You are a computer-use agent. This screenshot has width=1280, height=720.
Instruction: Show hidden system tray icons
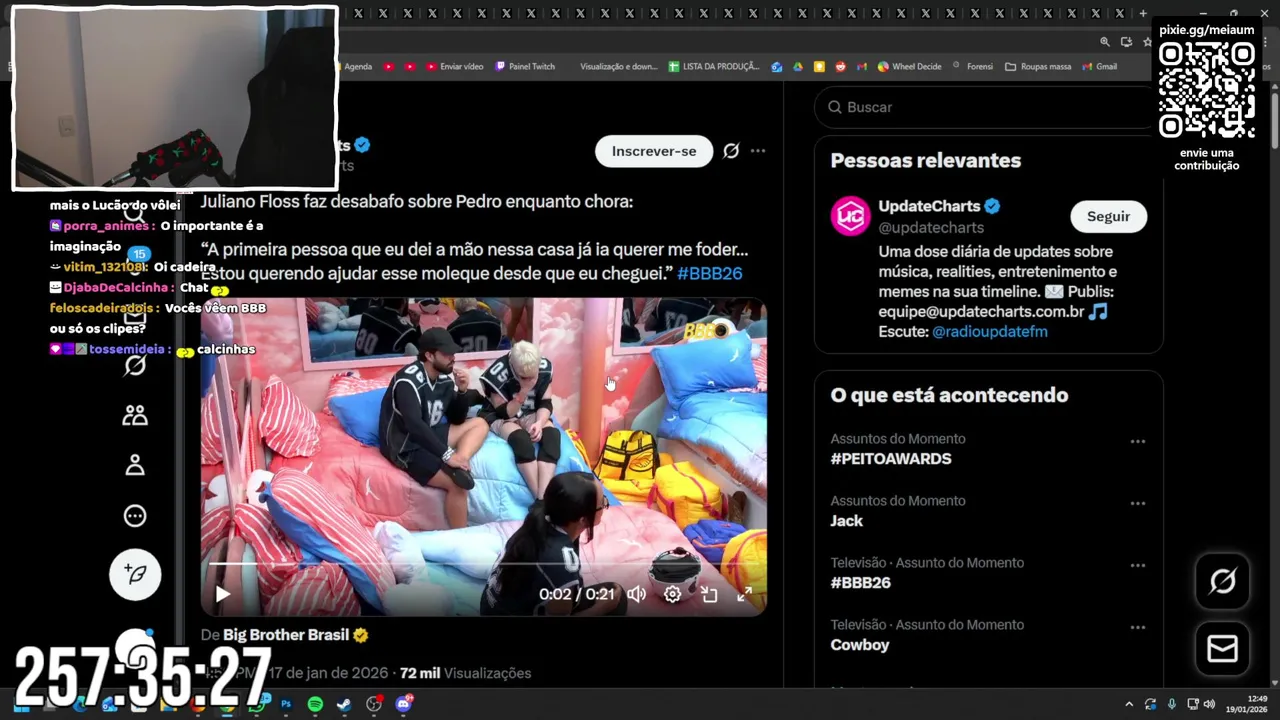1129,704
